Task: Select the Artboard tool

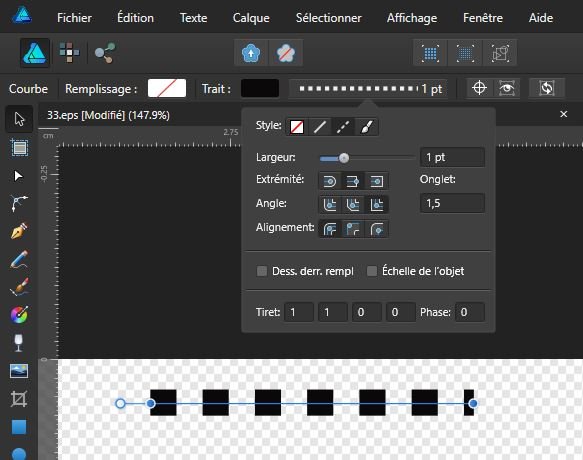Action: coord(19,148)
